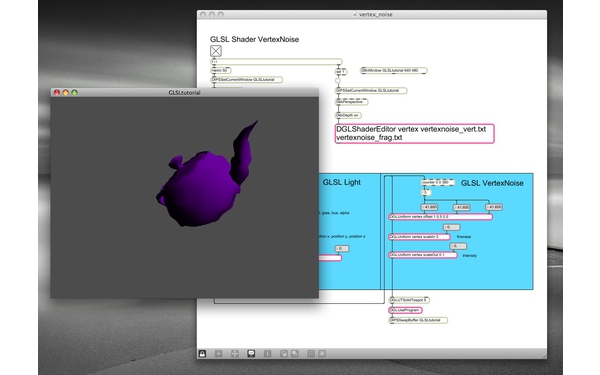
Task: Click the small round button below sel 1
Action: click(x=338, y=81)
